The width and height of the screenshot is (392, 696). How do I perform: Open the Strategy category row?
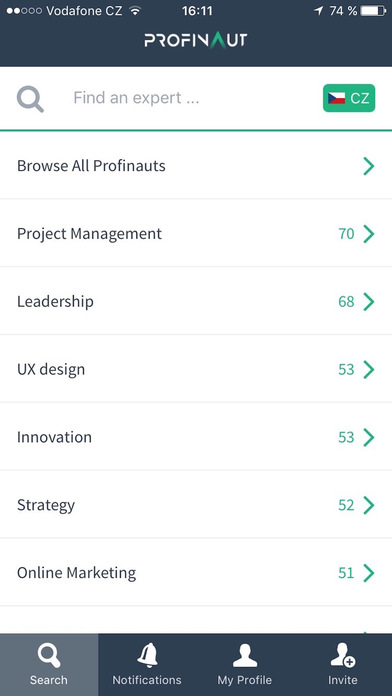point(196,505)
